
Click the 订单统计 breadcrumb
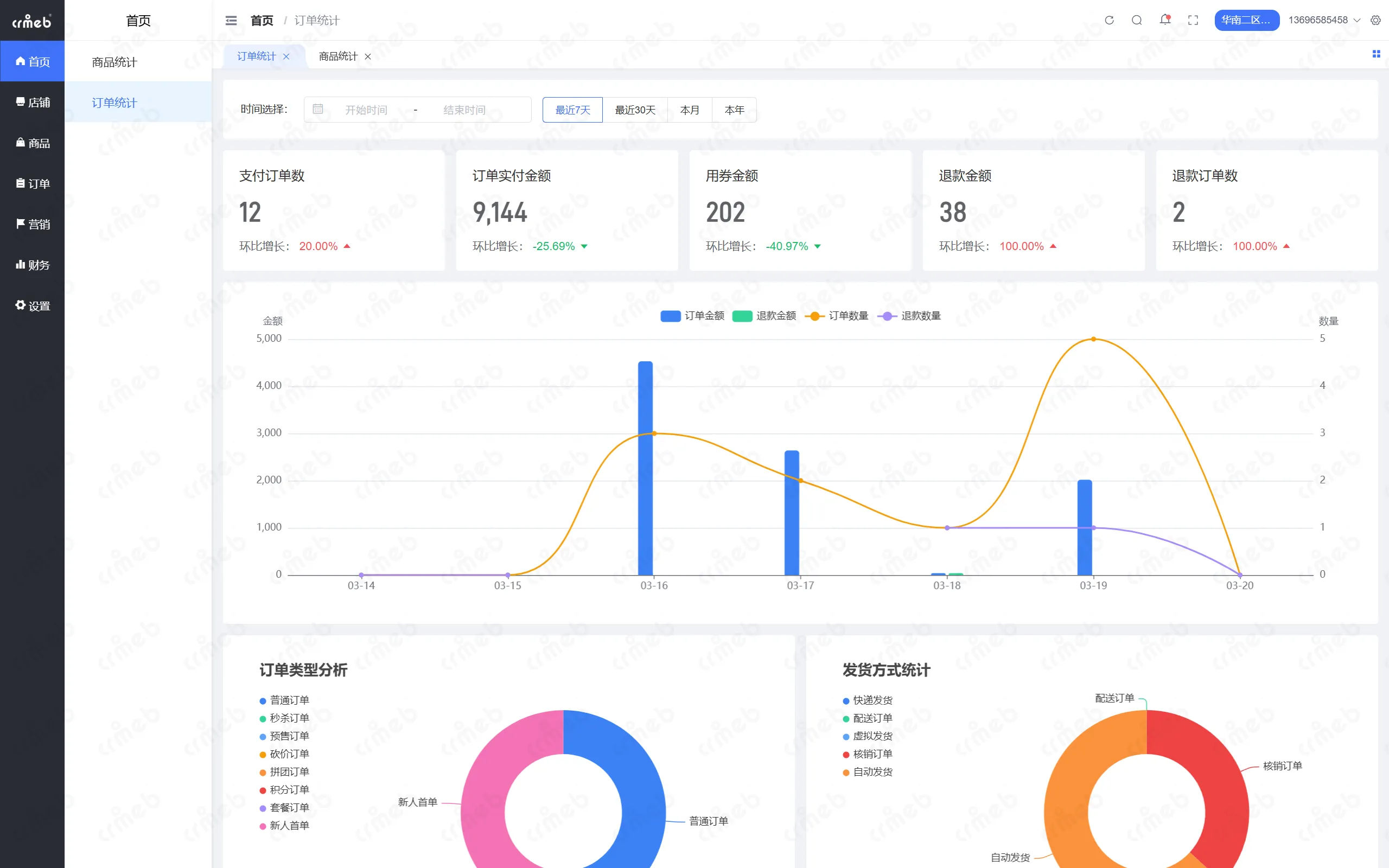tap(317, 21)
